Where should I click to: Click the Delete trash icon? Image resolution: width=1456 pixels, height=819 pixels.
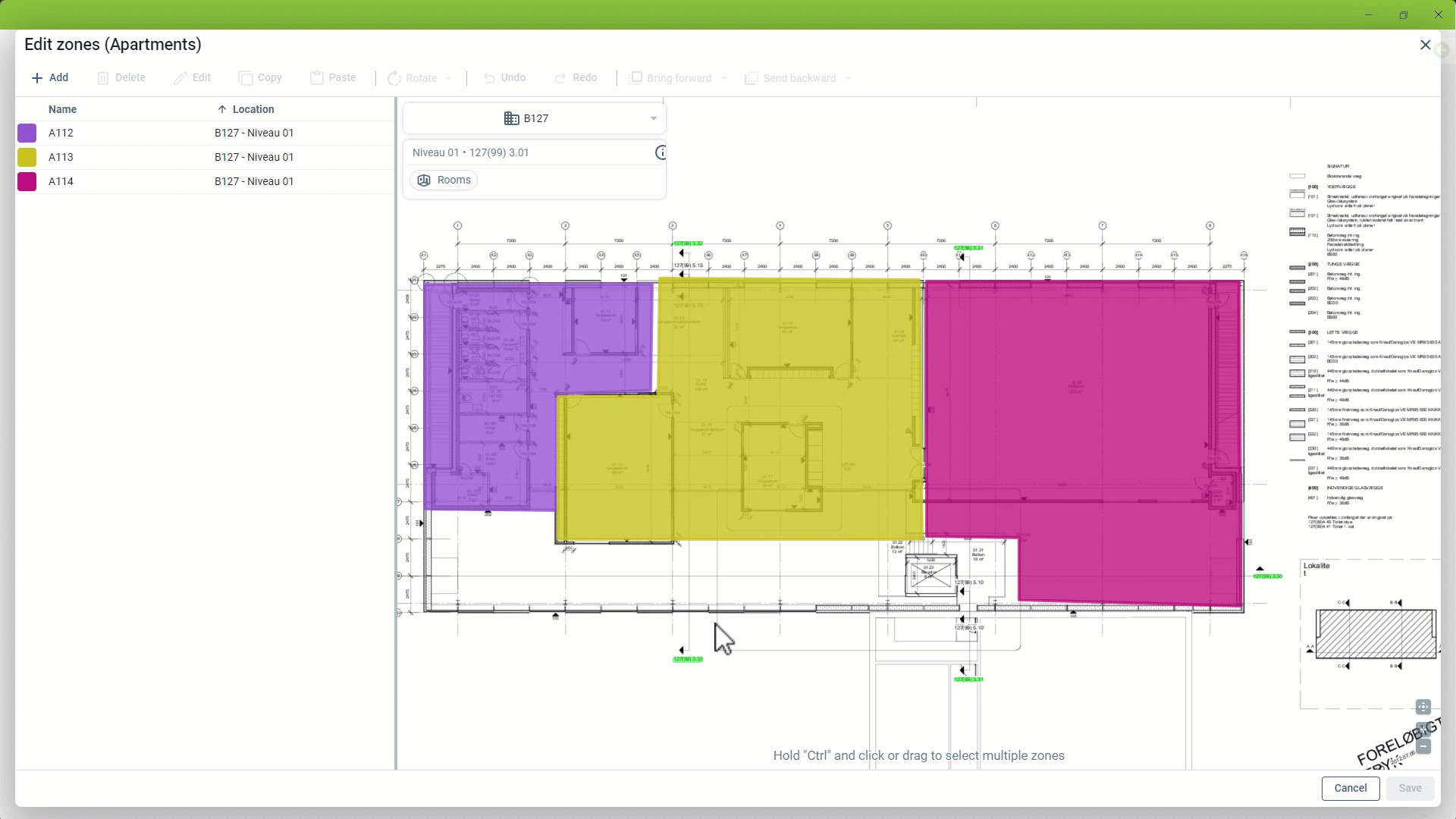[103, 78]
